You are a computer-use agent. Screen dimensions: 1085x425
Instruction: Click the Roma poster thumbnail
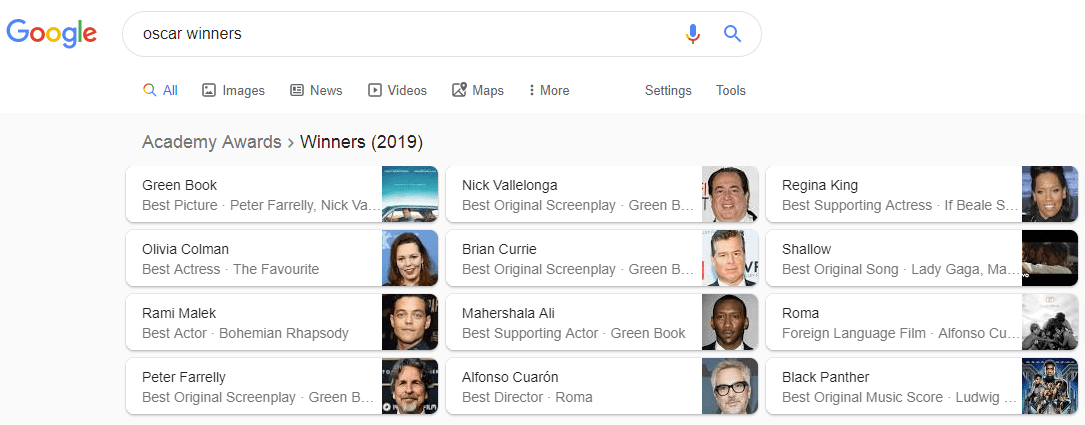tap(1050, 322)
